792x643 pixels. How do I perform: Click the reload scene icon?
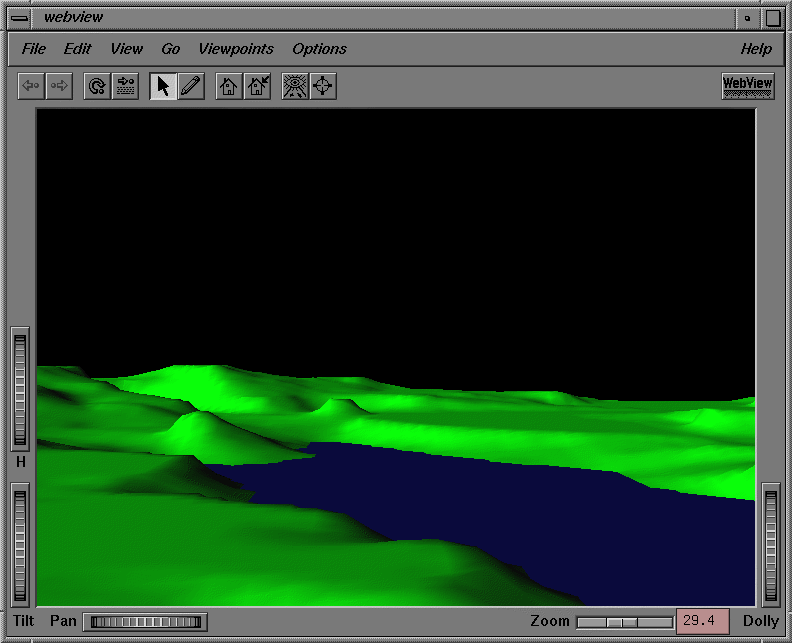click(96, 86)
